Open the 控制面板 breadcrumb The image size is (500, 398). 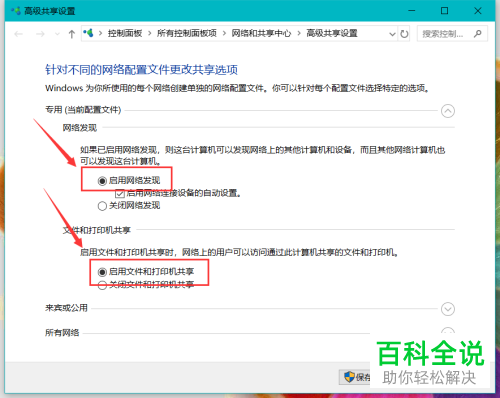(x=125, y=33)
